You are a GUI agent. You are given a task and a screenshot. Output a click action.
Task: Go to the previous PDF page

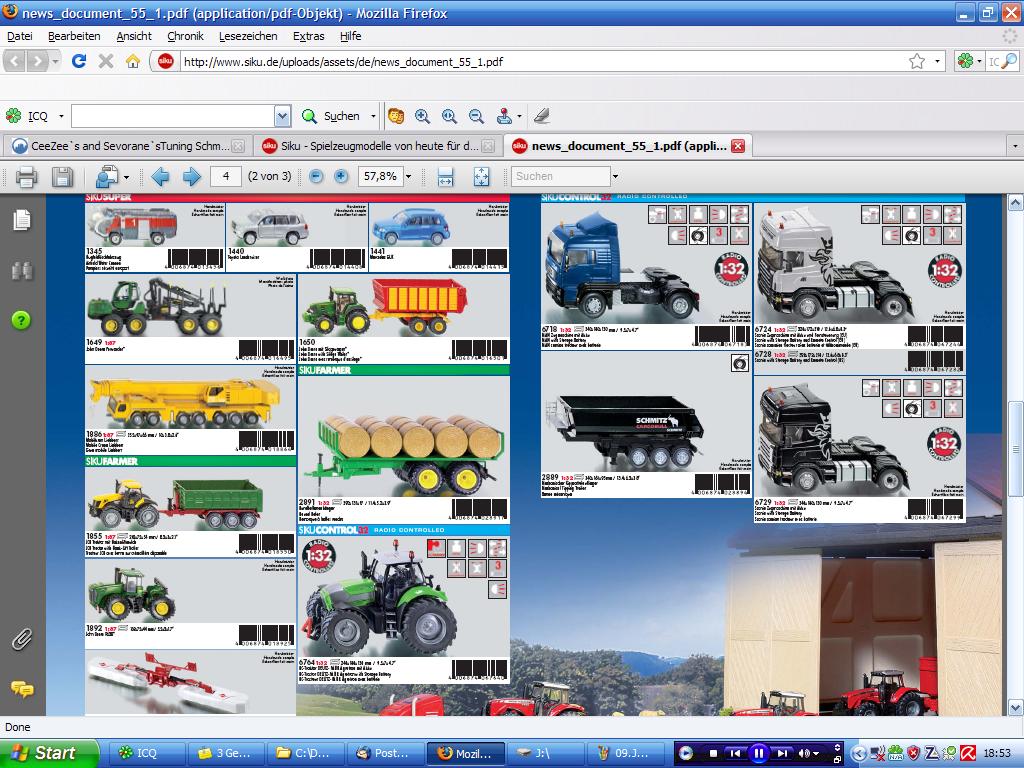click(x=161, y=177)
